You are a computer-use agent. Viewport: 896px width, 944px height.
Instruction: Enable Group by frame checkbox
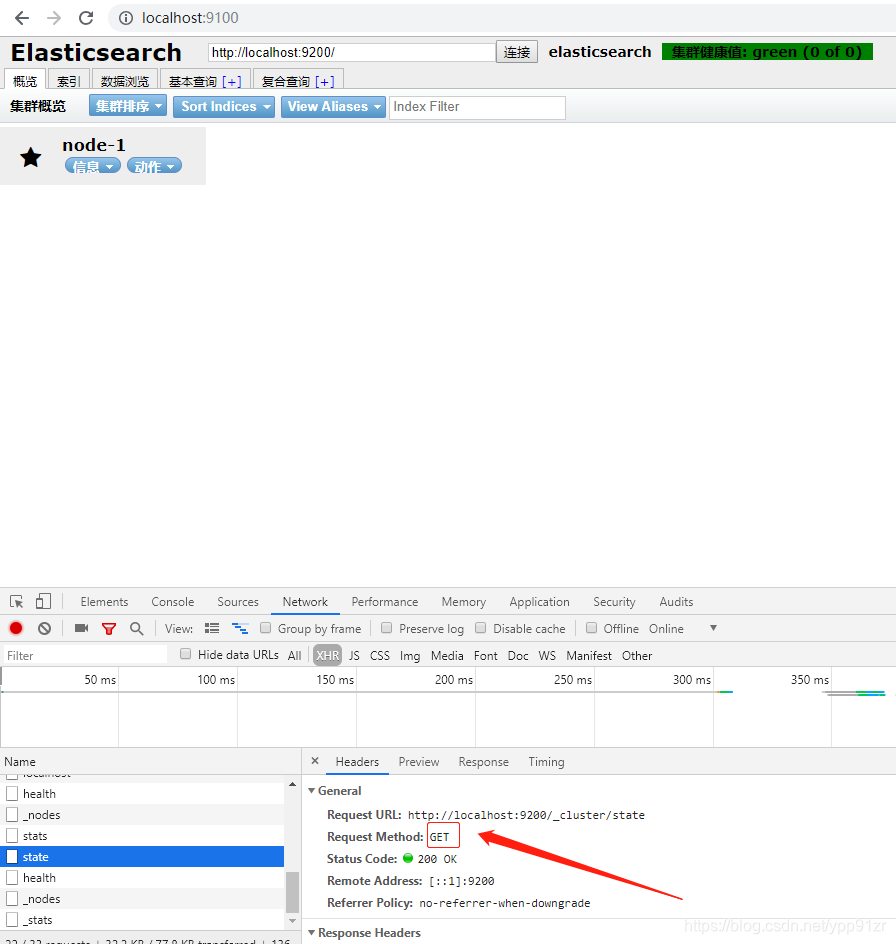point(266,628)
